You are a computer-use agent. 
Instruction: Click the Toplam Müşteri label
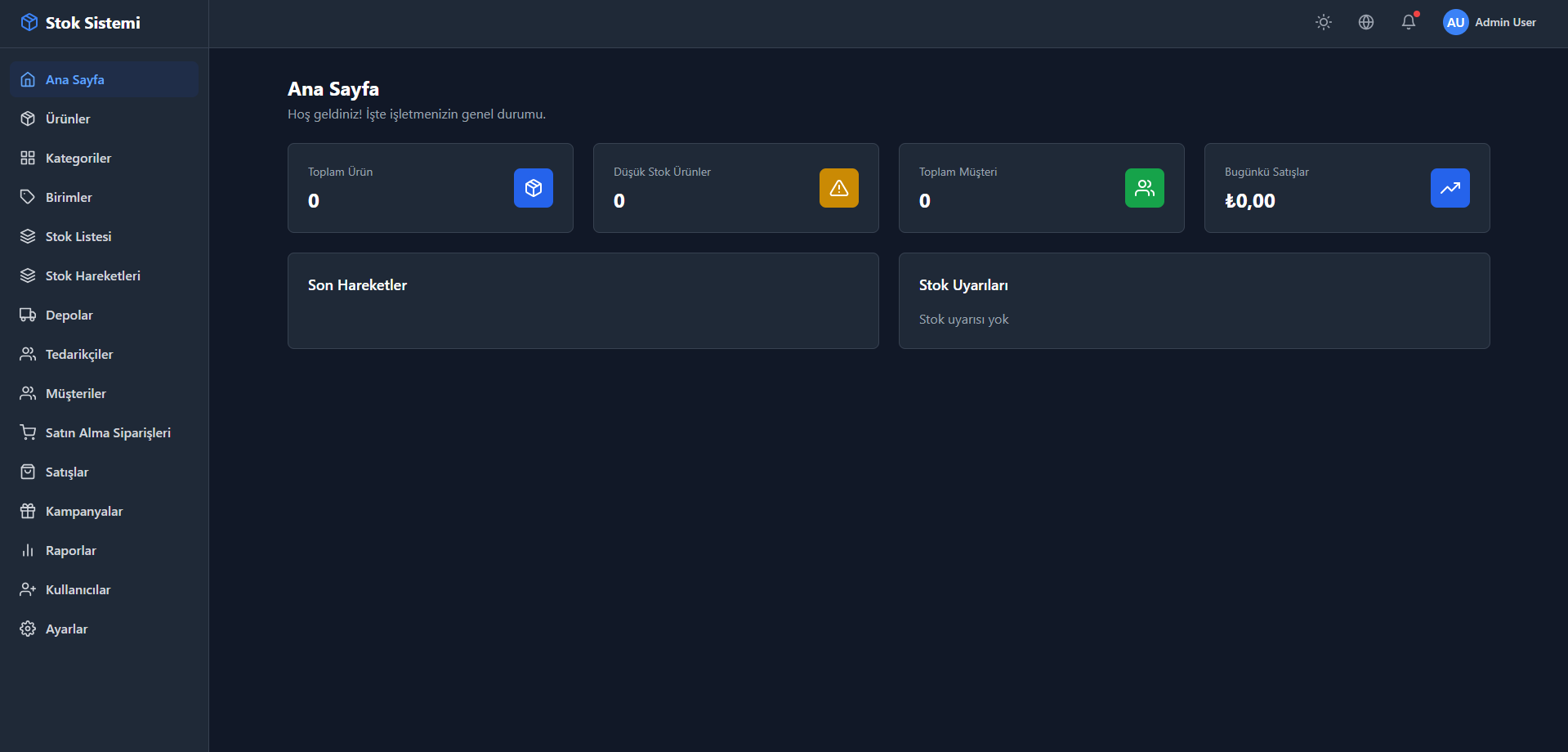click(x=958, y=172)
